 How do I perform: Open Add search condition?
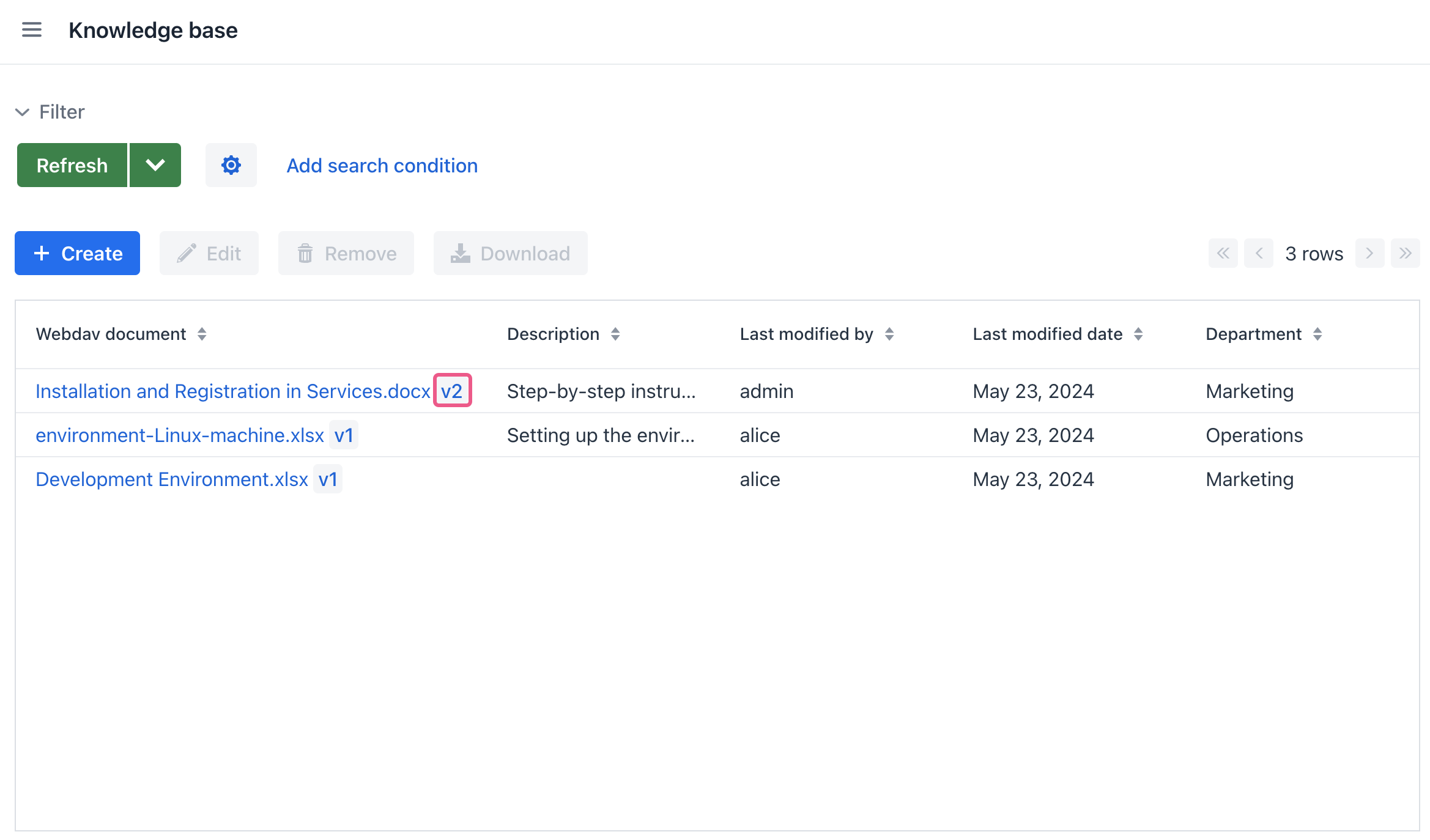pos(381,165)
